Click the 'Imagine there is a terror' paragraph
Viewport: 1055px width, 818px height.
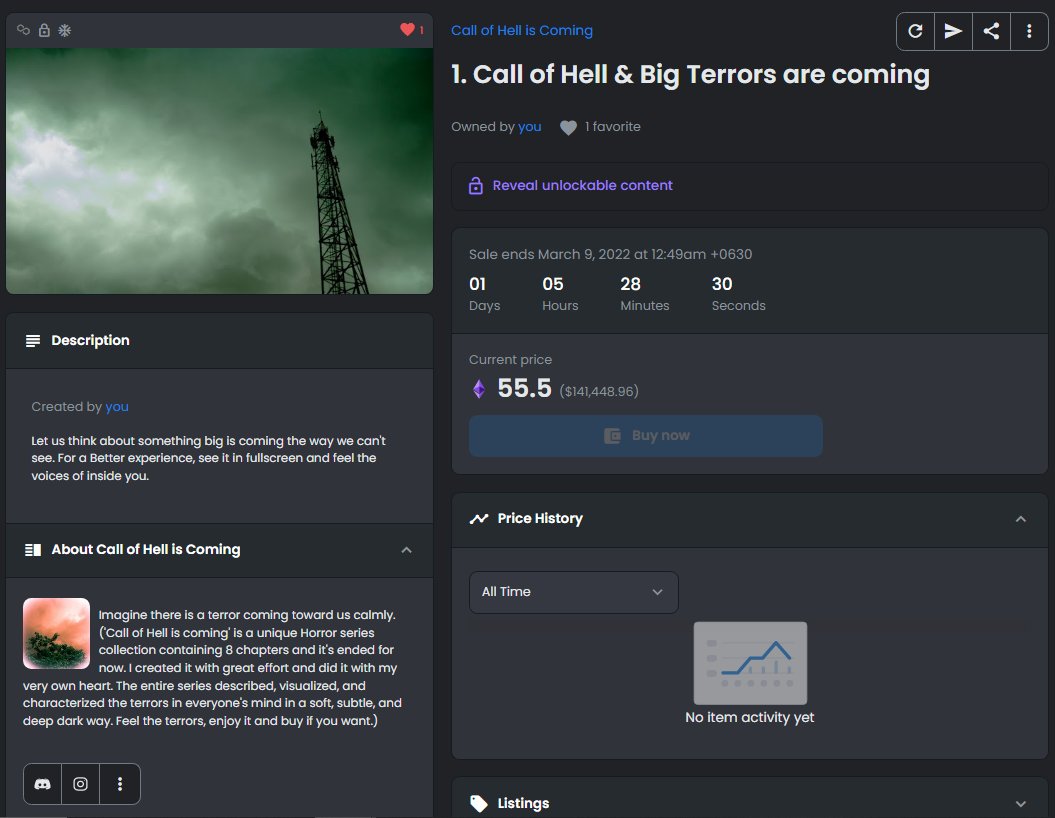pos(213,668)
